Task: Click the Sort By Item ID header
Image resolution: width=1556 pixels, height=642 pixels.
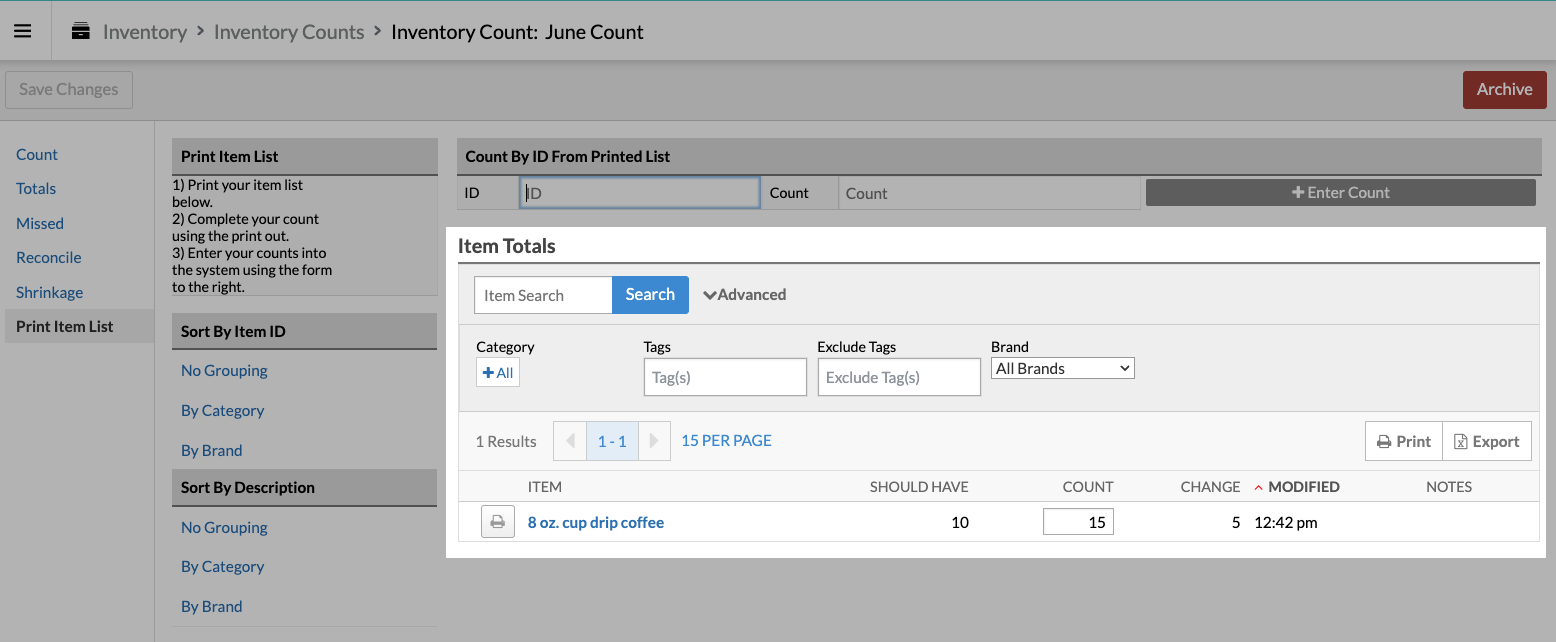Action: [305, 331]
